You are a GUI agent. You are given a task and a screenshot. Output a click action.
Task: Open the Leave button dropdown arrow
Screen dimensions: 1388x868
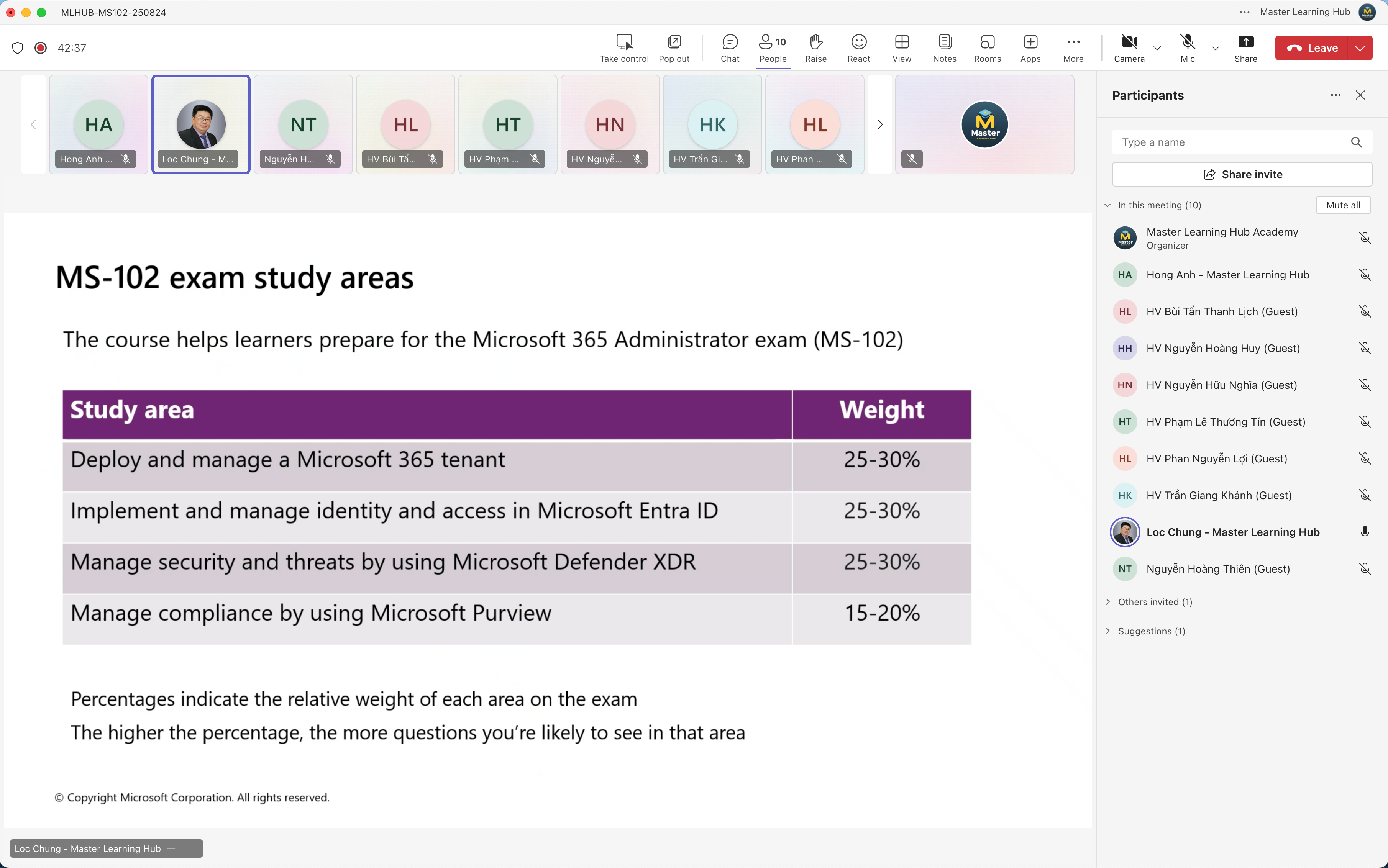1360,48
